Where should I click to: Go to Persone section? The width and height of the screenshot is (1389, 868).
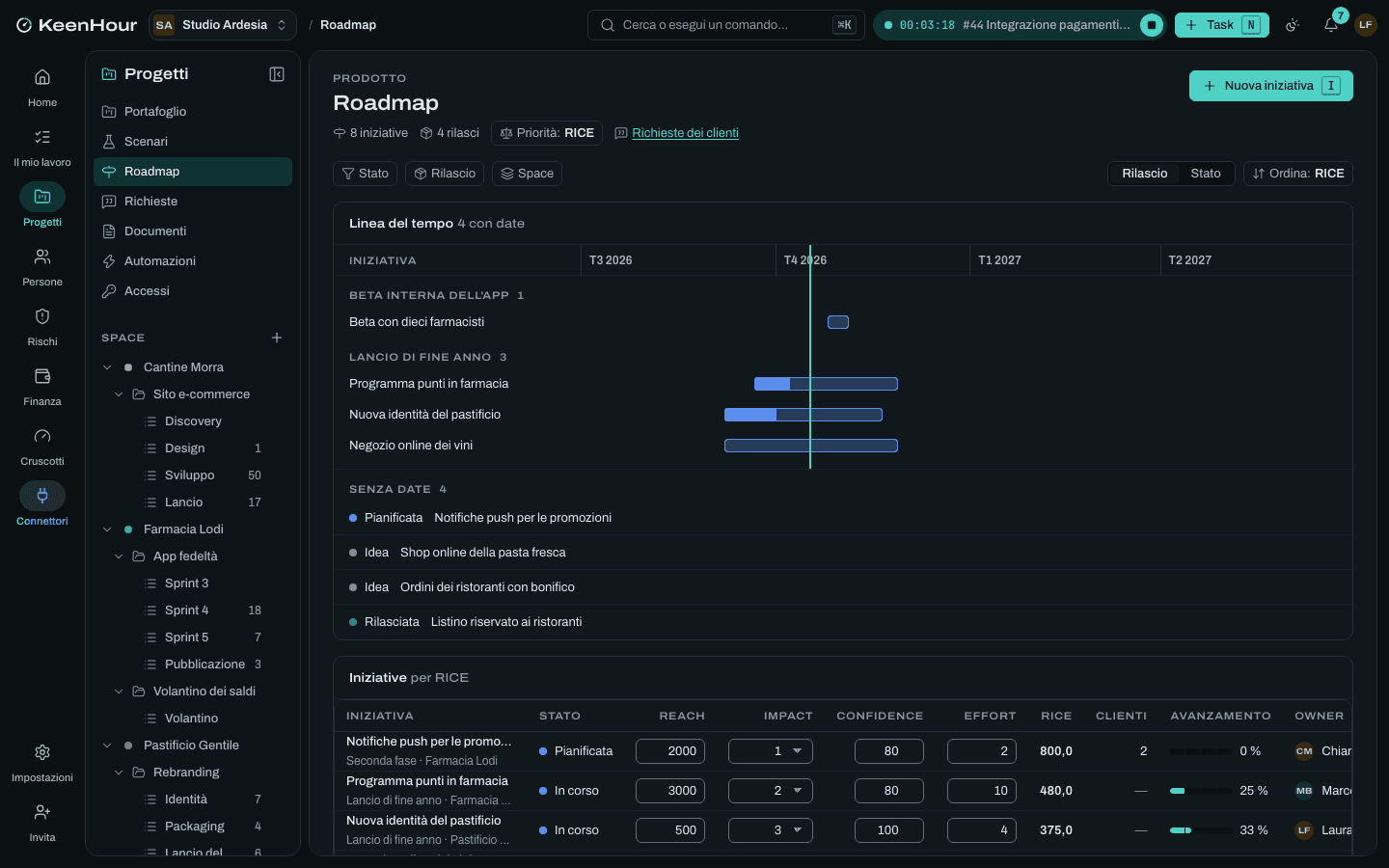point(42,267)
